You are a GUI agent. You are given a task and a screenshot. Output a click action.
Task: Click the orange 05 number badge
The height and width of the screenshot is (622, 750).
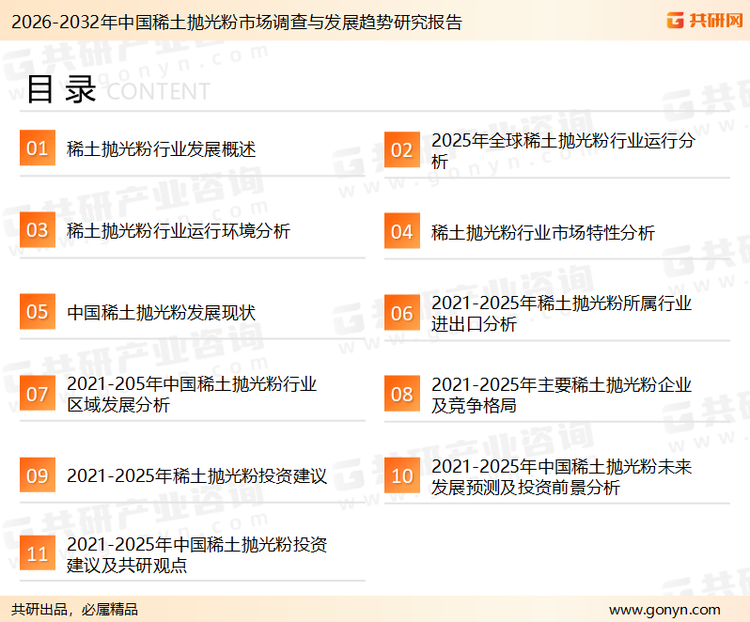pos(37,311)
